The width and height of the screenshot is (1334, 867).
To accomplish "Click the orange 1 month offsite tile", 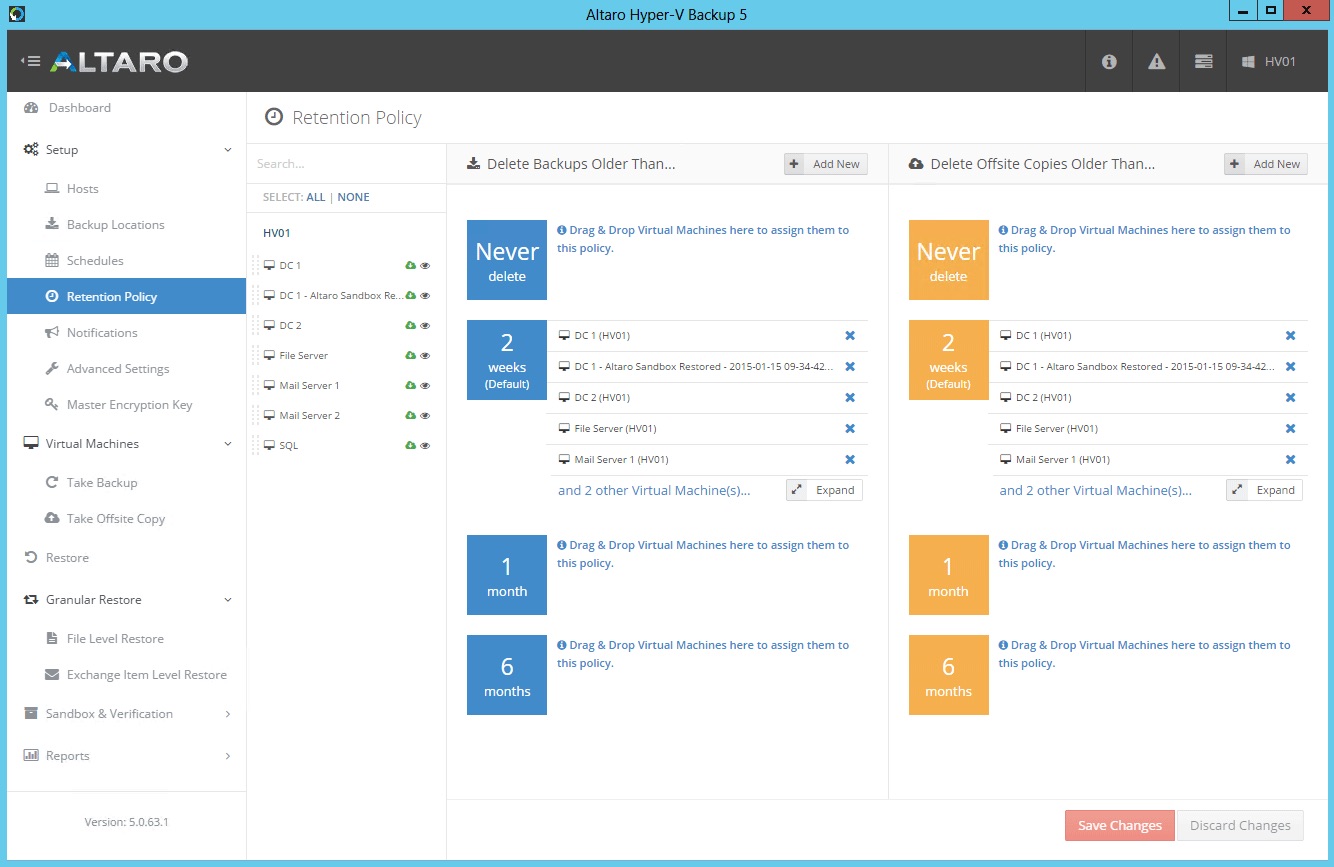I will (948, 575).
